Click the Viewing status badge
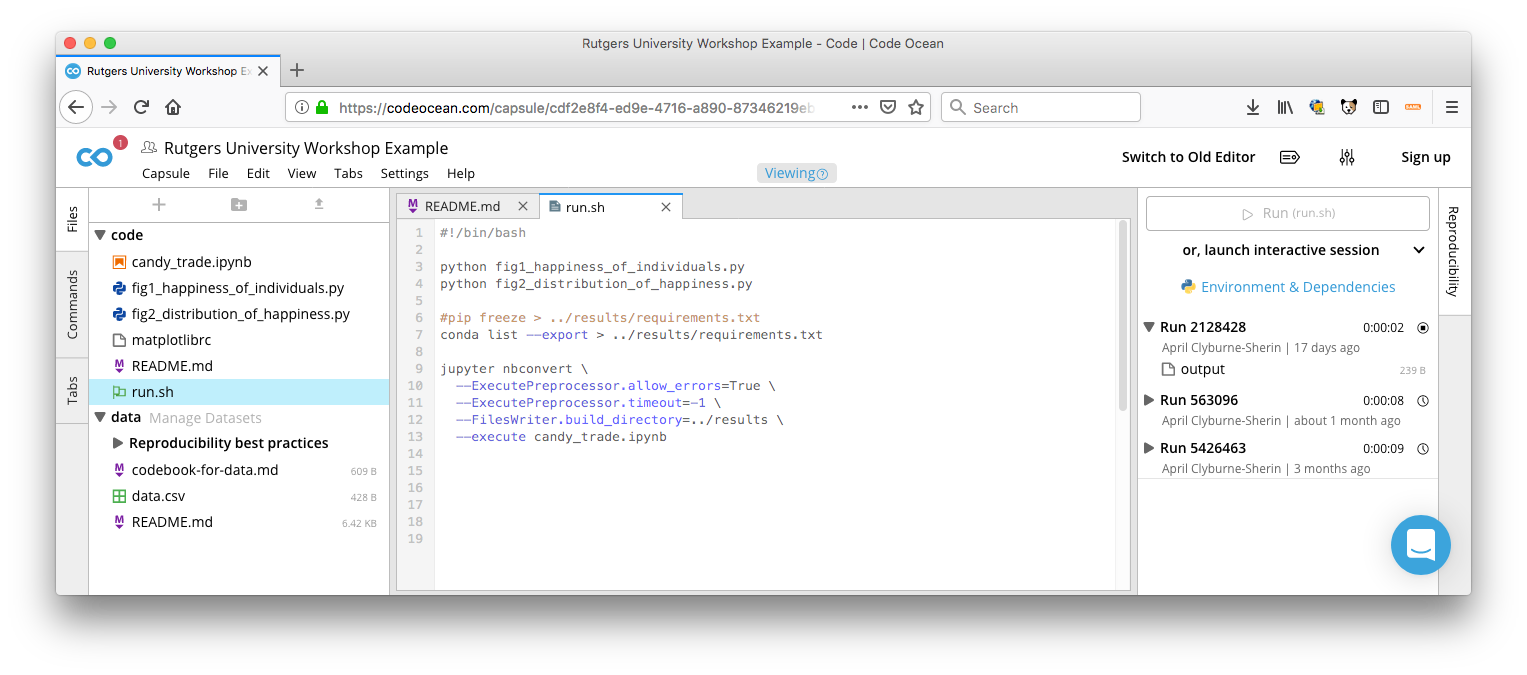Image resolution: width=1527 pixels, height=675 pixels. click(797, 173)
